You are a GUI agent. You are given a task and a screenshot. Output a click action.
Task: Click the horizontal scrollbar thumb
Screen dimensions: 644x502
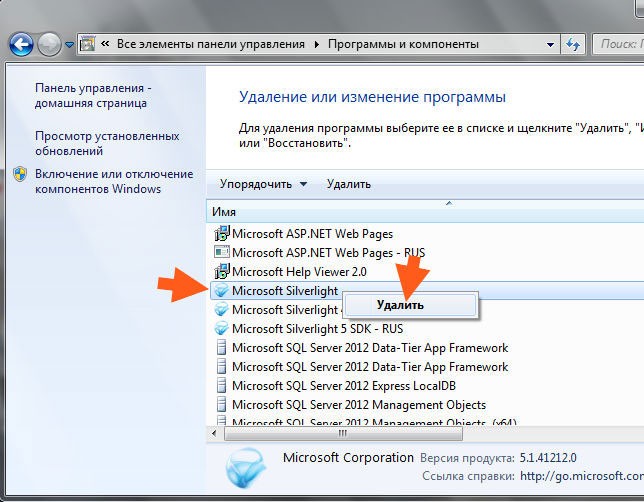point(343,433)
